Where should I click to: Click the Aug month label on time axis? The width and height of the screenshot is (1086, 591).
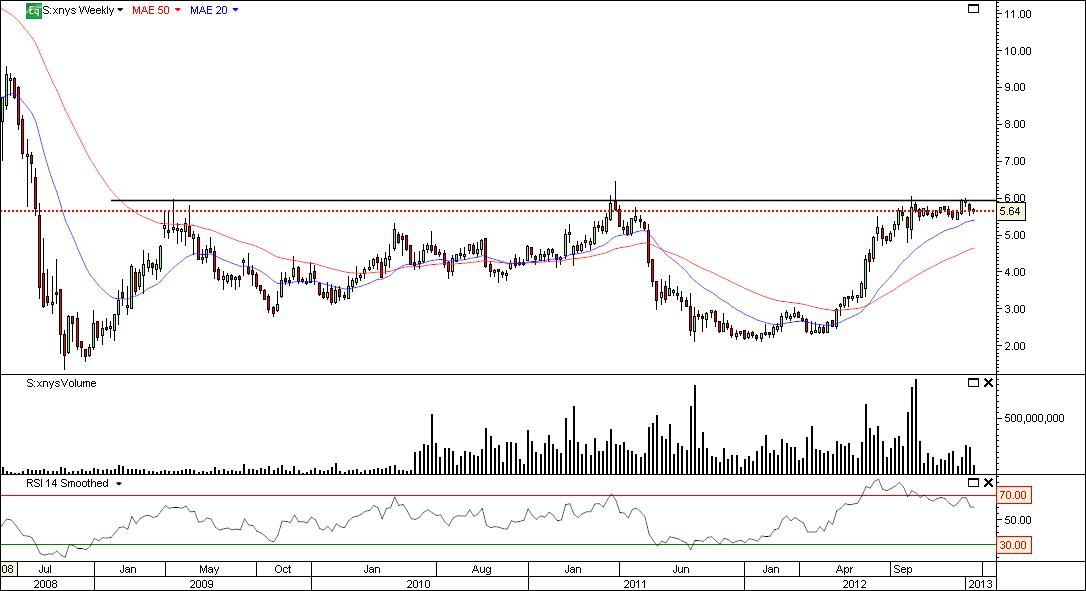point(481,570)
